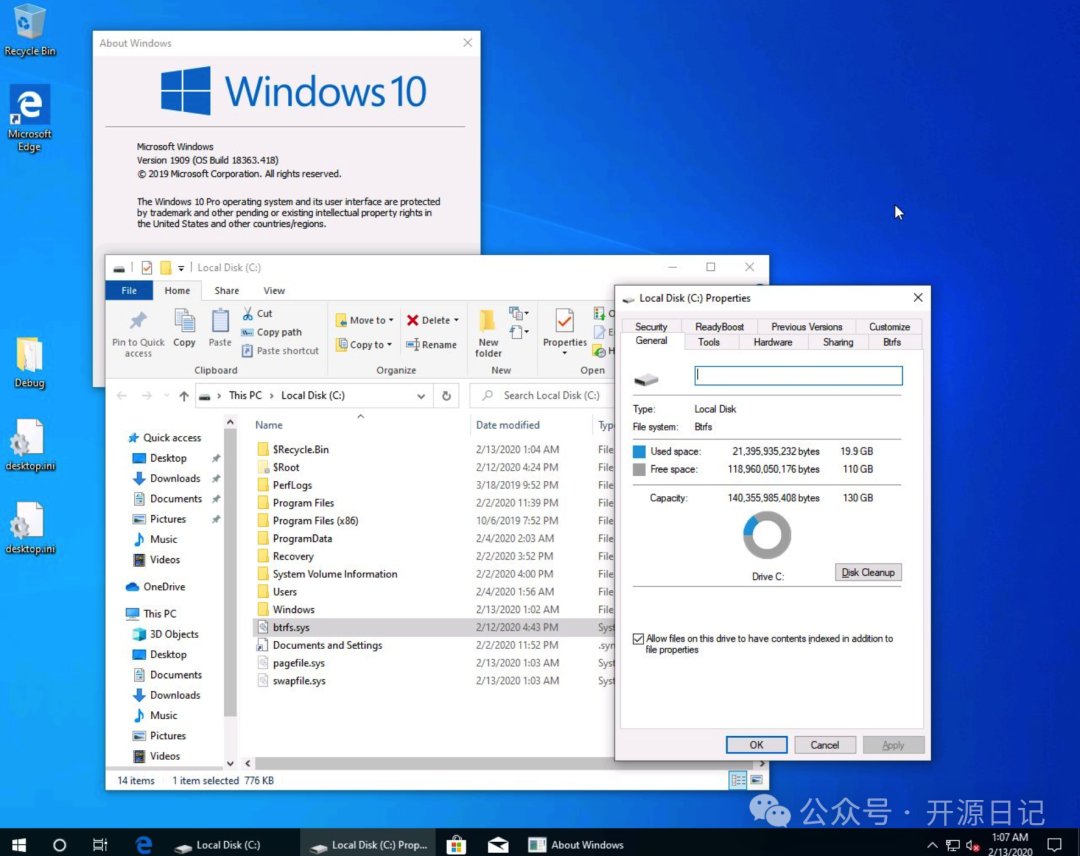Open Microsoft Edge from the taskbar
The height and width of the screenshot is (856, 1080).
click(143, 843)
